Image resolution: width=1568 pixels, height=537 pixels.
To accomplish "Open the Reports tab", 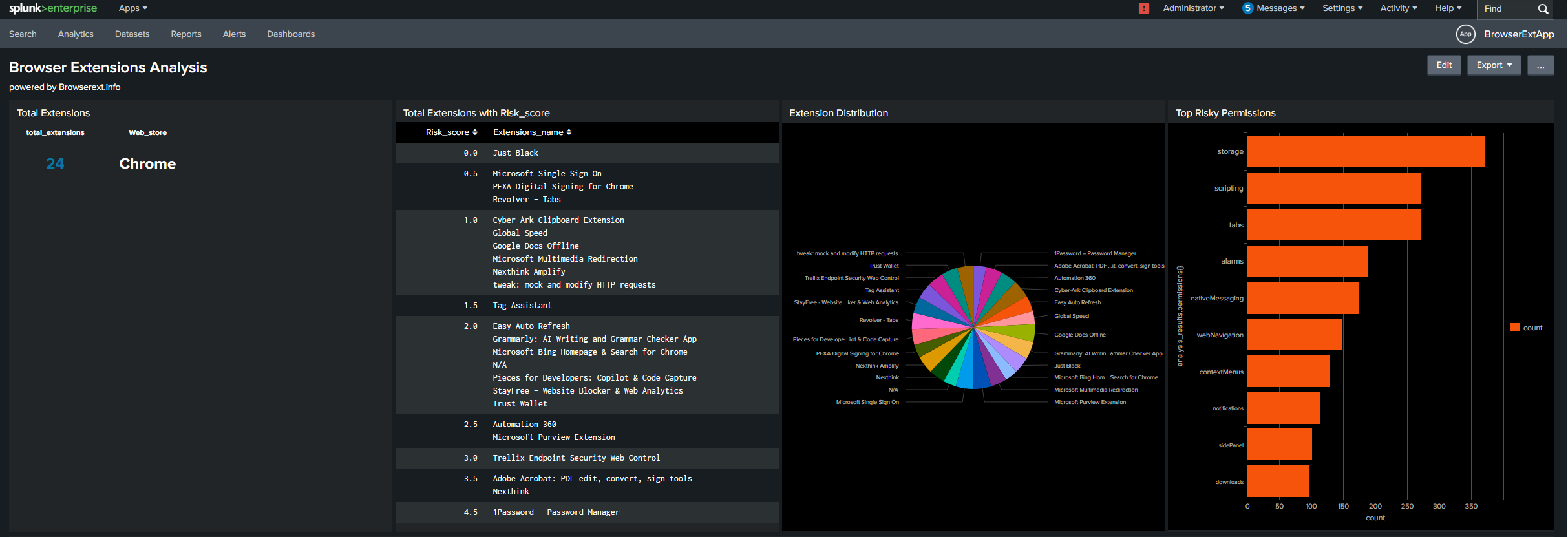I will coord(186,34).
